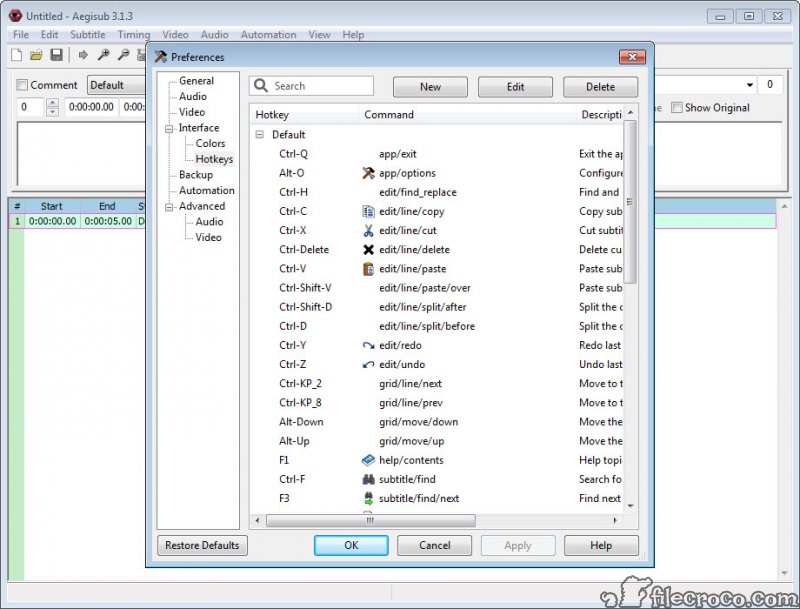Open the dropdown arrow beside the 0 field
Image resolution: width=800 pixels, height=609 pixels.
click(x=749, y=85)
